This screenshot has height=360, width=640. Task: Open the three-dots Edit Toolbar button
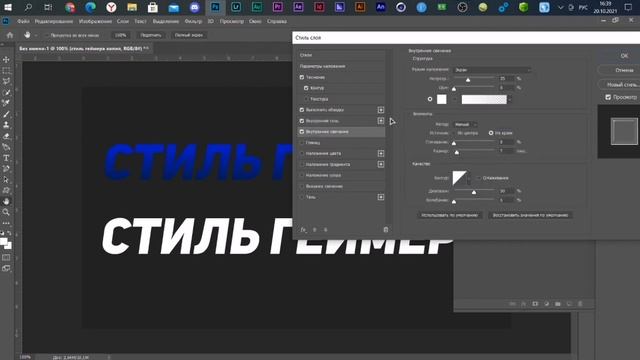point(6,223)
